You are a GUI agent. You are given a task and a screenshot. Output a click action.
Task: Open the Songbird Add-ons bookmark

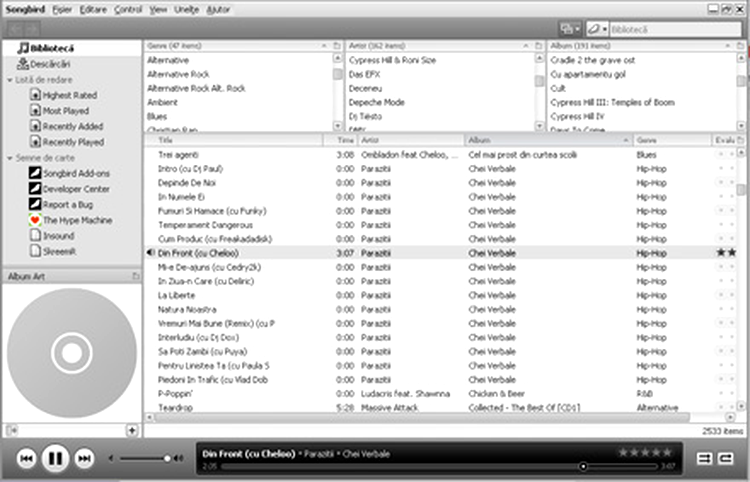(x=69, y=173)
